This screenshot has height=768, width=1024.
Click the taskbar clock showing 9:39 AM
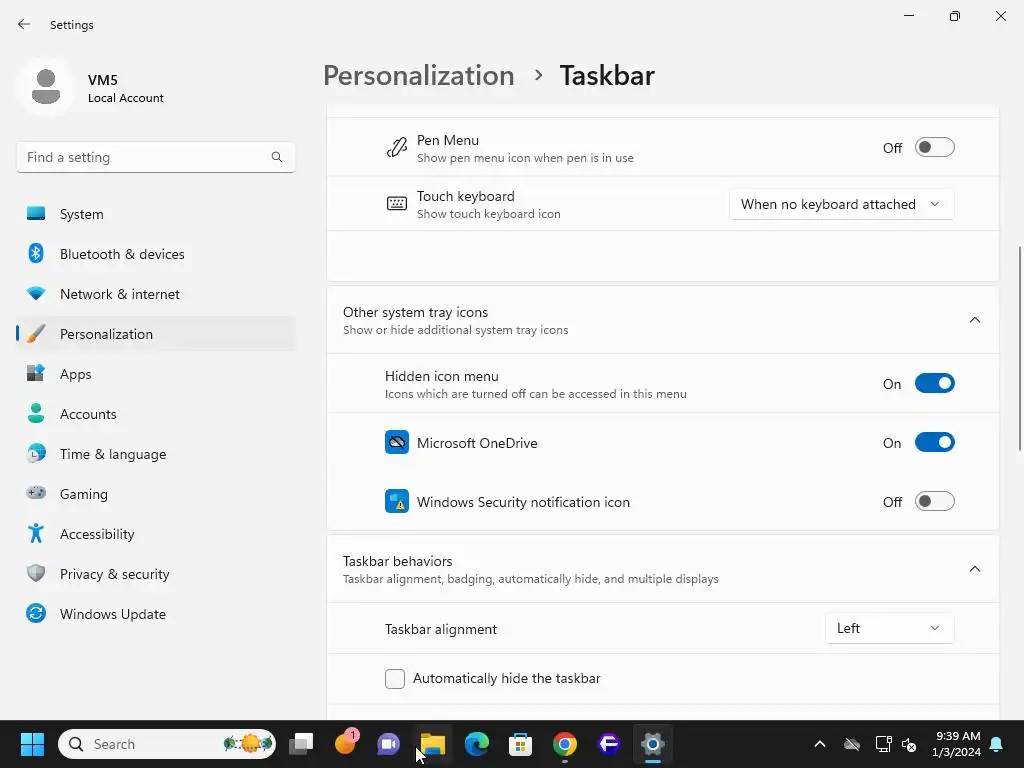point(956,744)
